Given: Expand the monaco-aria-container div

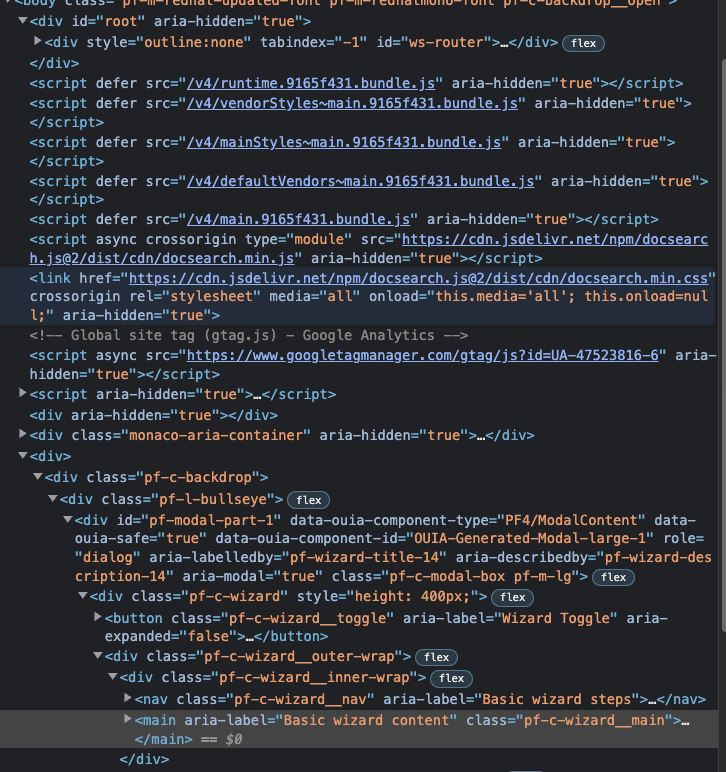Looking at the screenshot, I should coord(22,434).
